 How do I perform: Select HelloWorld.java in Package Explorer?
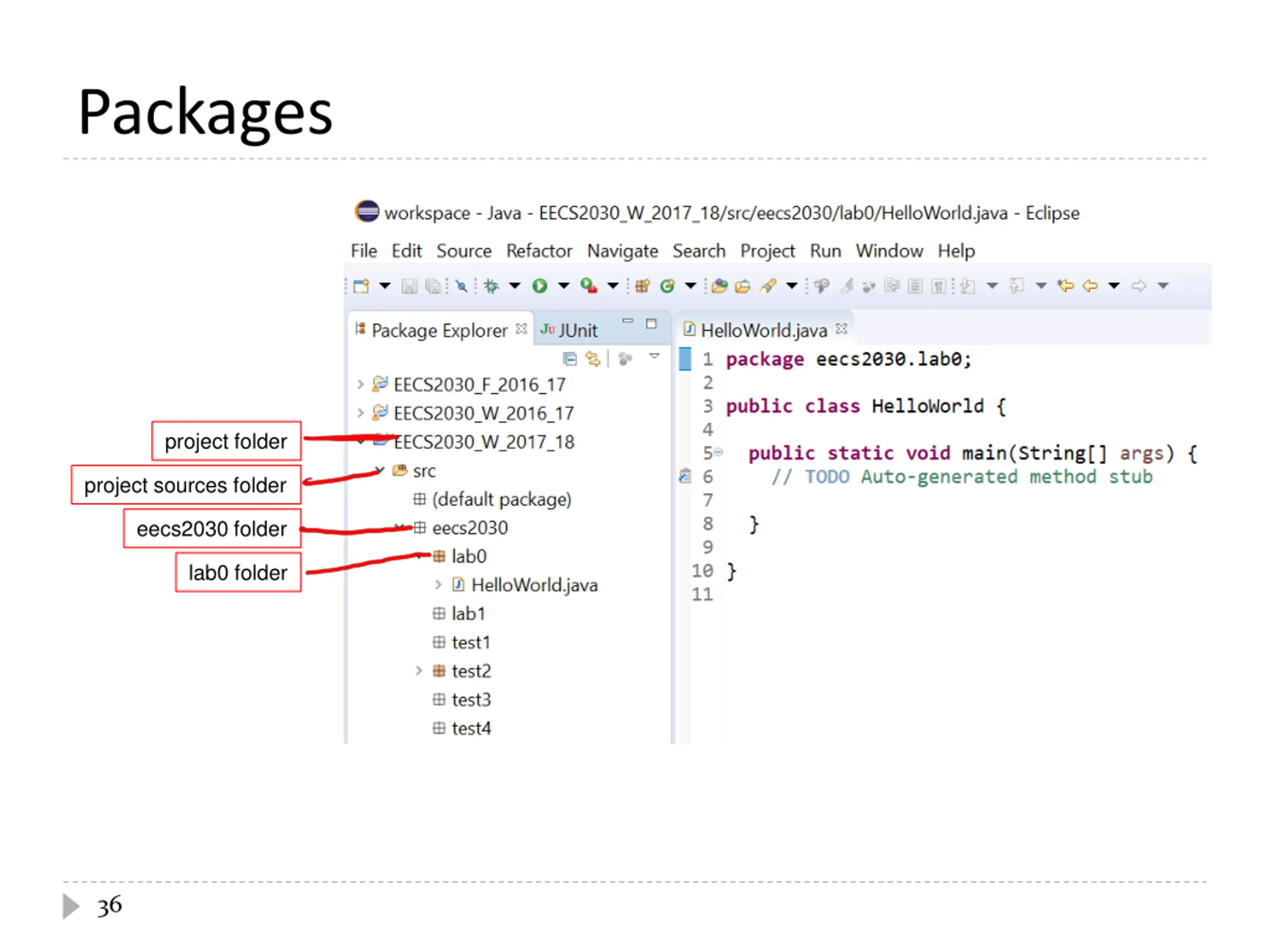coord(534,585)
